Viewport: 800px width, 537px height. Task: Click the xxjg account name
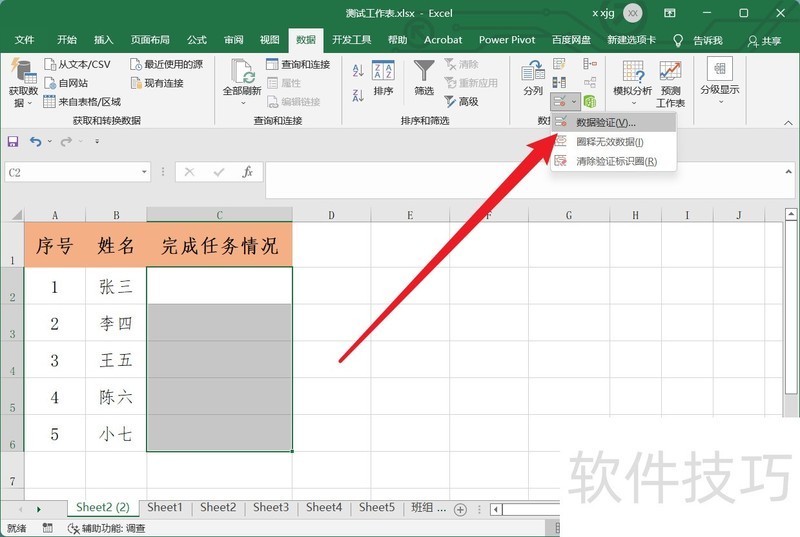tap(603, 13)
